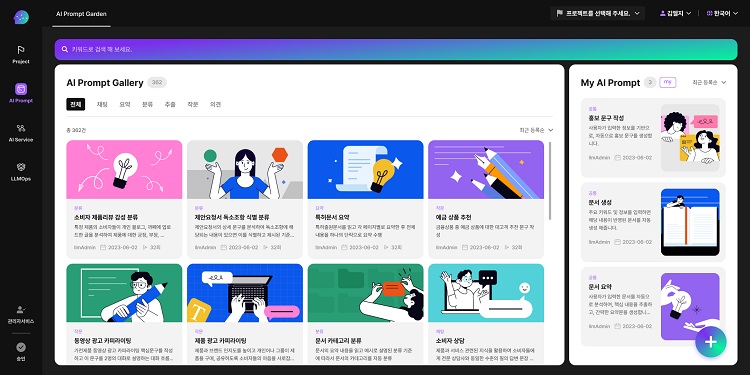Click the 홍보 문구 작성 card thumbnail
Image resolution: width=750 pixels, height=375 pixels.
tap(690, 138)
